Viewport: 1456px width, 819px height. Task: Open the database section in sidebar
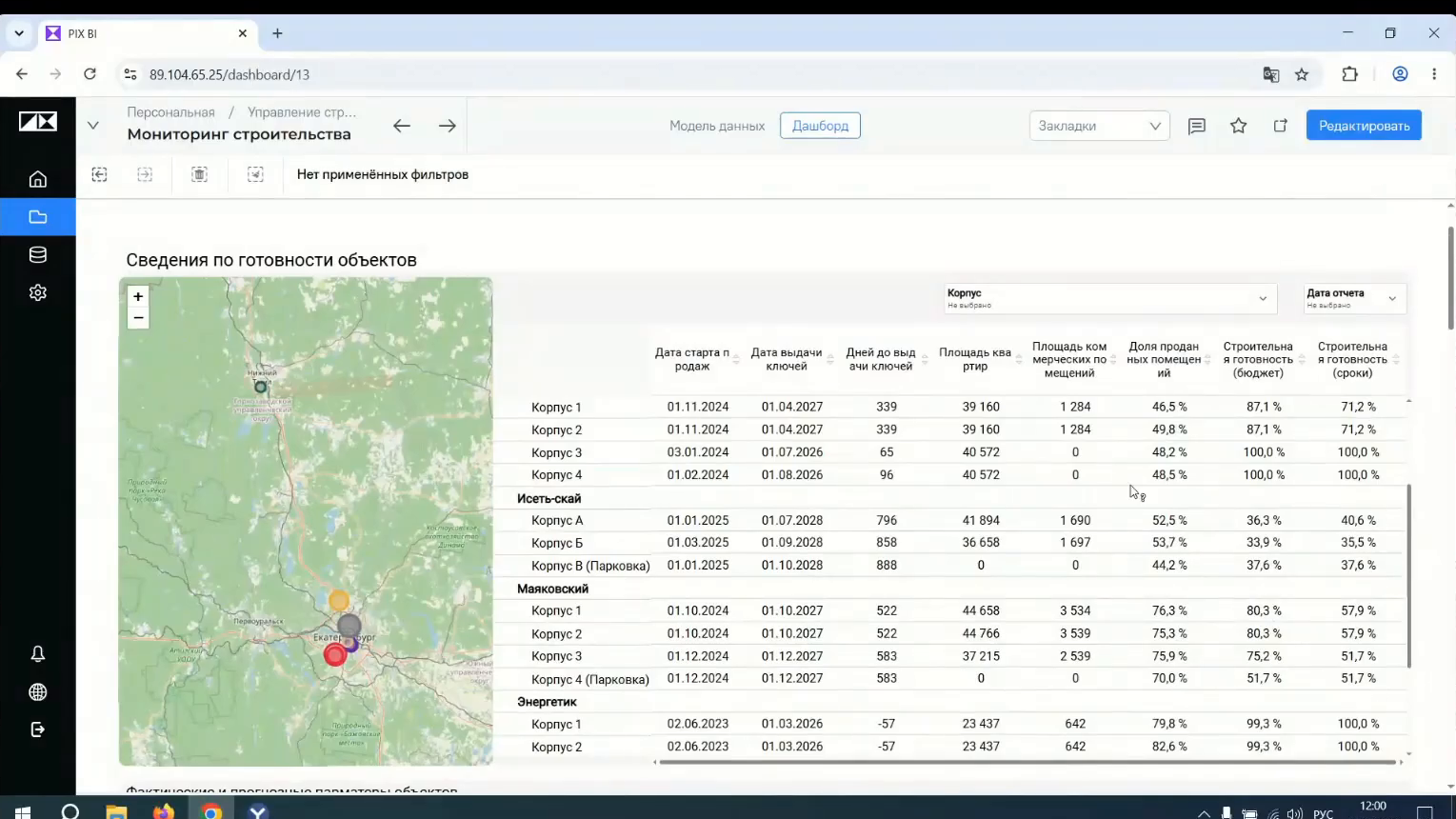click(38, 255)
